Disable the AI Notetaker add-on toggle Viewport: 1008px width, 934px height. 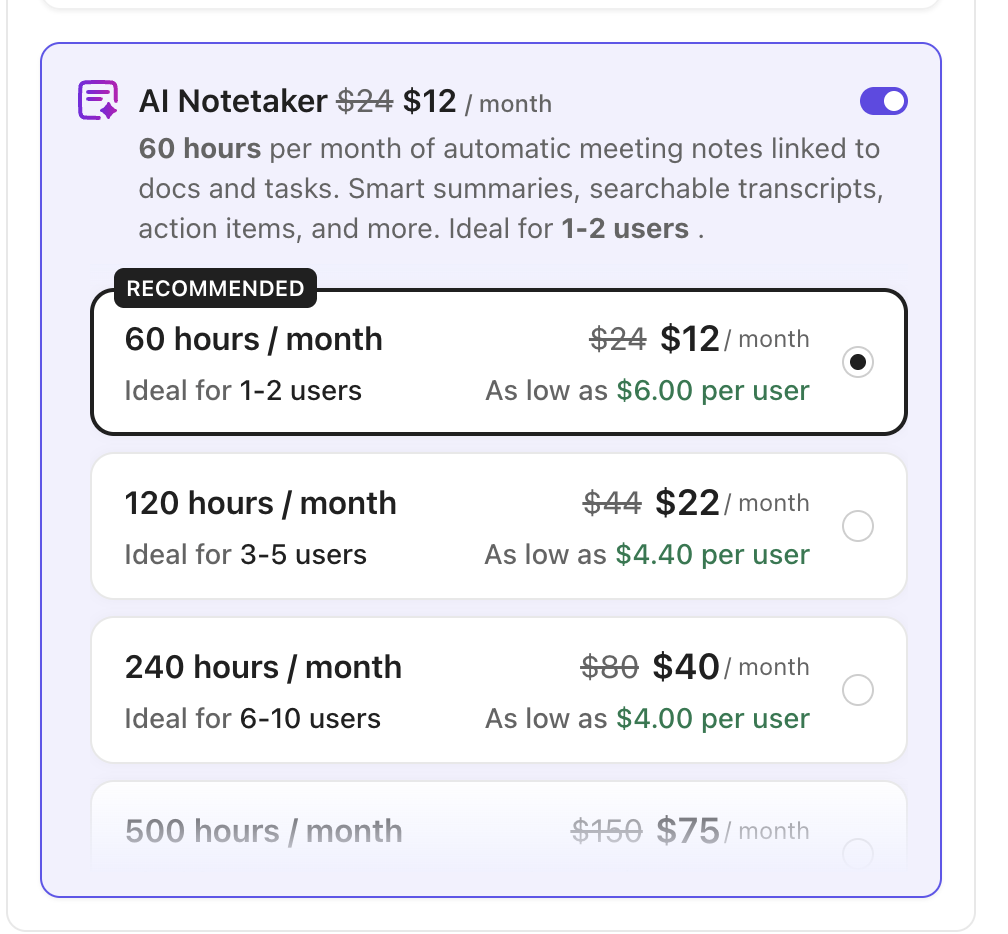[x=883, y=101]
